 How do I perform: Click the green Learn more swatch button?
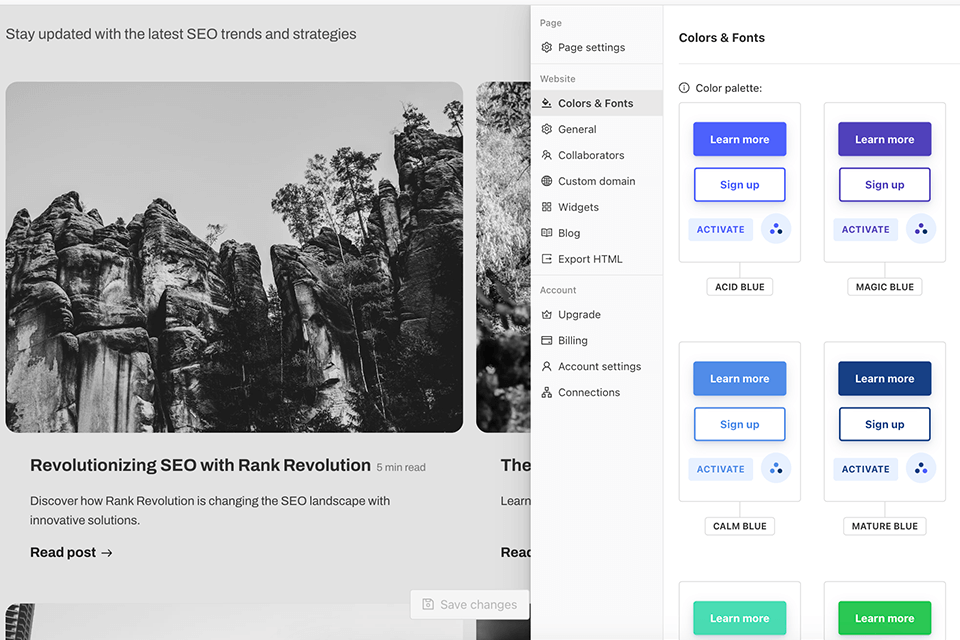(885, 618)
